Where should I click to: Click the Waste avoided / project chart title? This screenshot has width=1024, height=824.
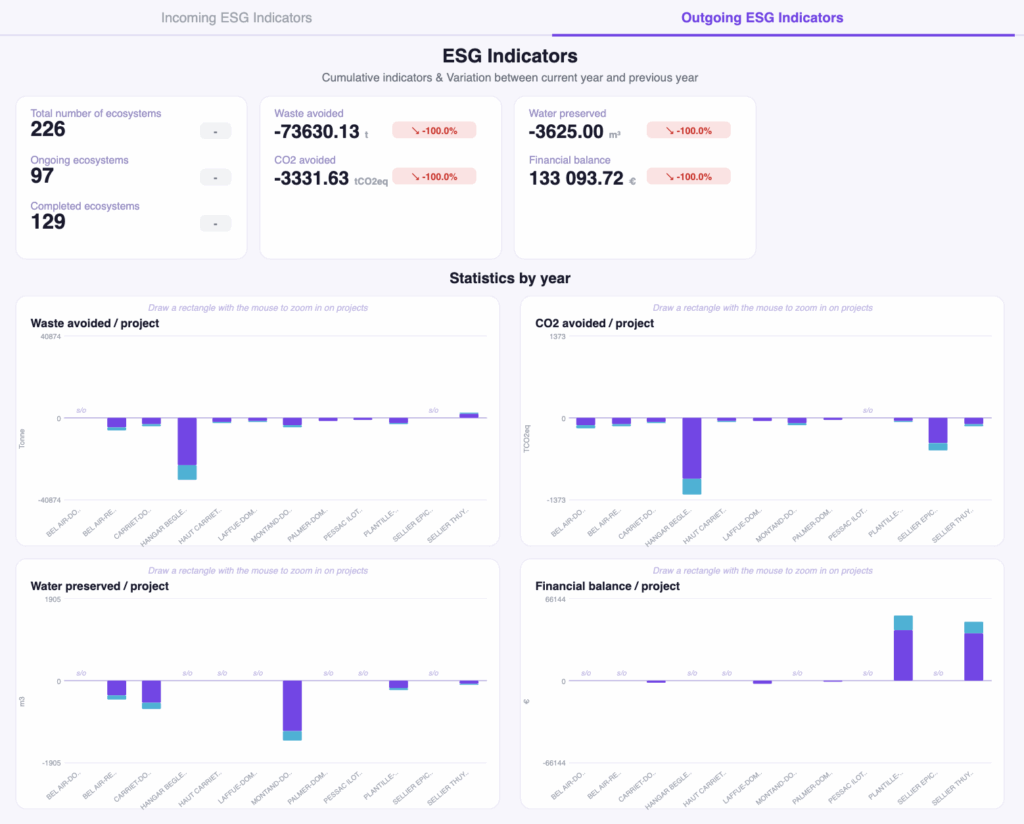click(95, 323)
